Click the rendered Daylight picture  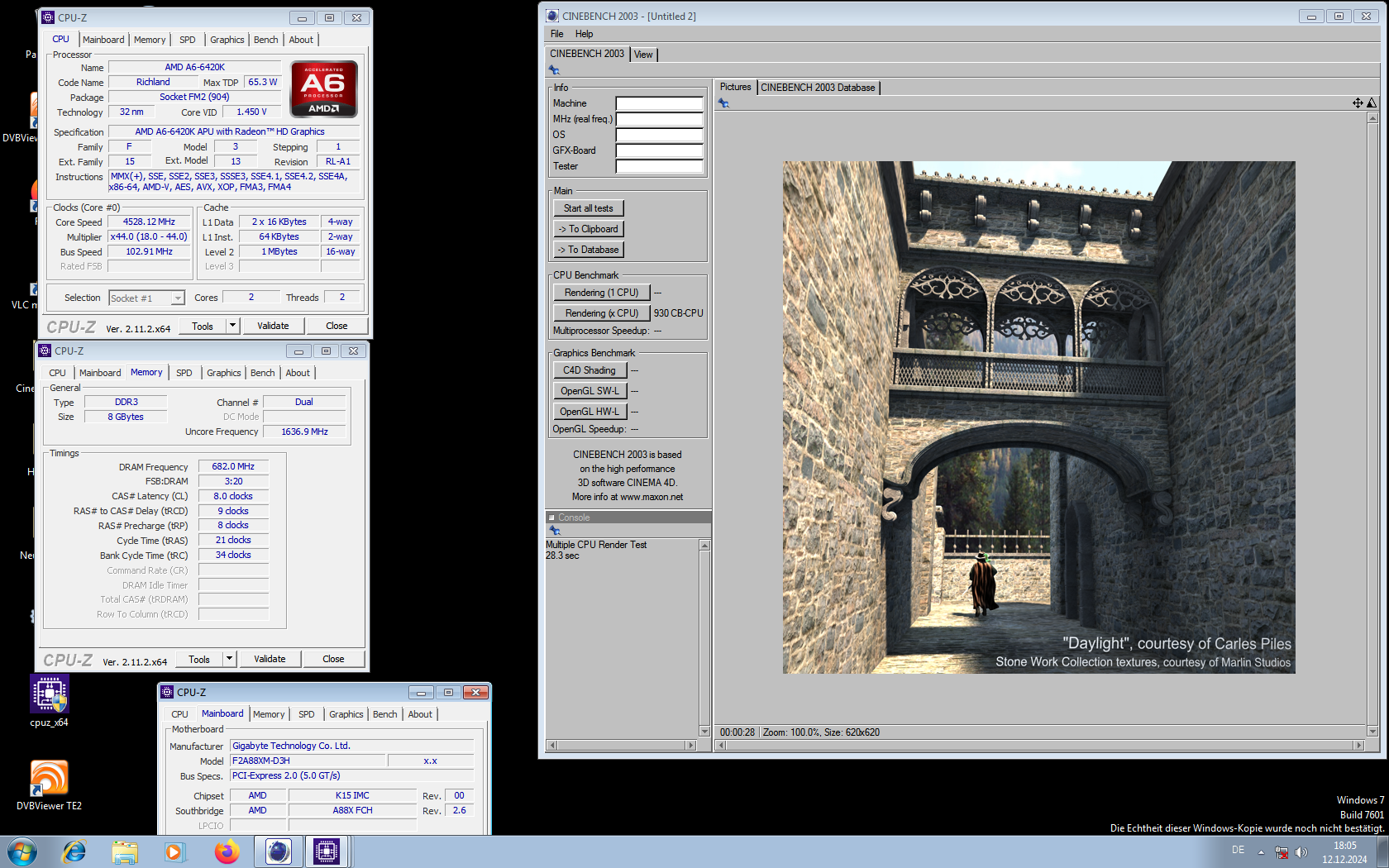1039,417
